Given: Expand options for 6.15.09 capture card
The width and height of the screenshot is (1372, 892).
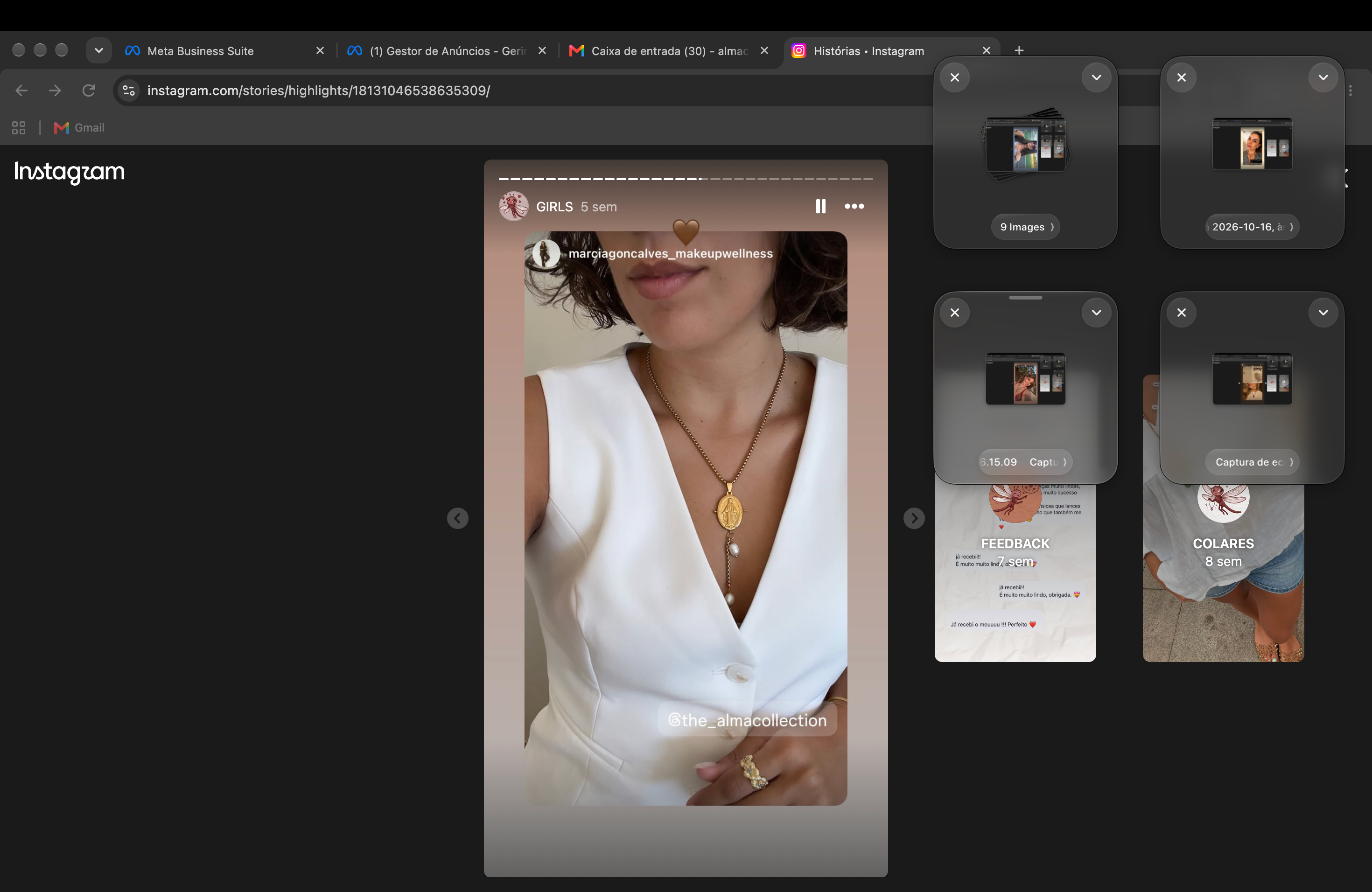Looking at the screenshot, I should 1096,313.
